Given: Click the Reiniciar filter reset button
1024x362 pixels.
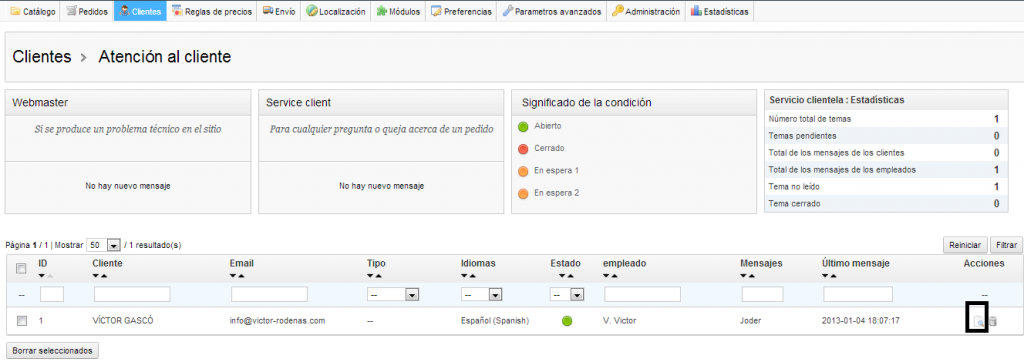Looking at the screenshot, I should click(965, 245).
